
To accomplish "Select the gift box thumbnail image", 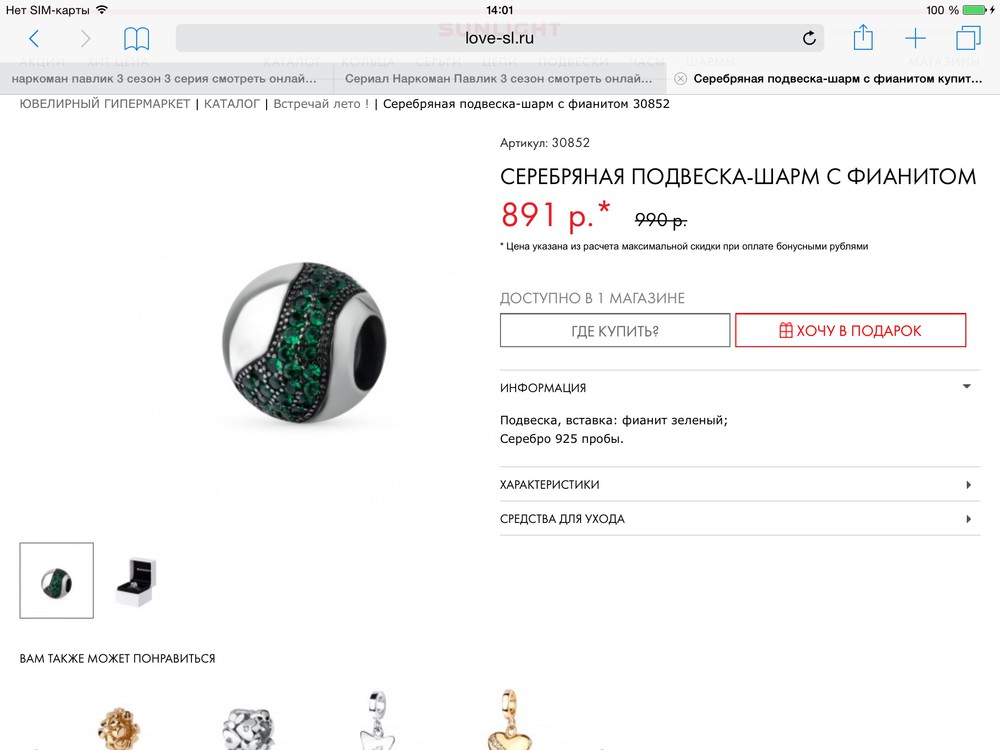I will click(136, 581).
